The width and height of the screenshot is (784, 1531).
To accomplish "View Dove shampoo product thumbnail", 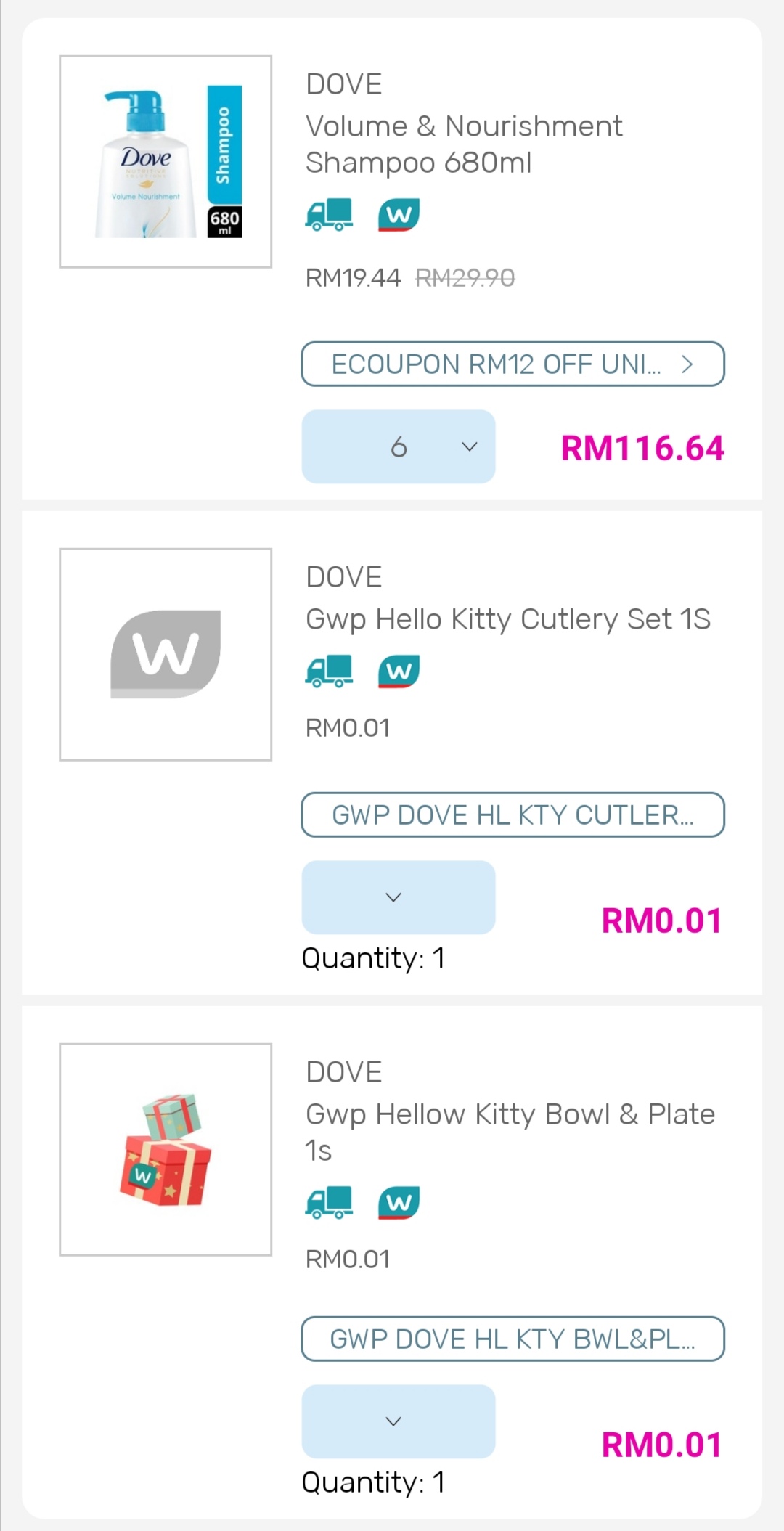I will (x=166, y=162).
